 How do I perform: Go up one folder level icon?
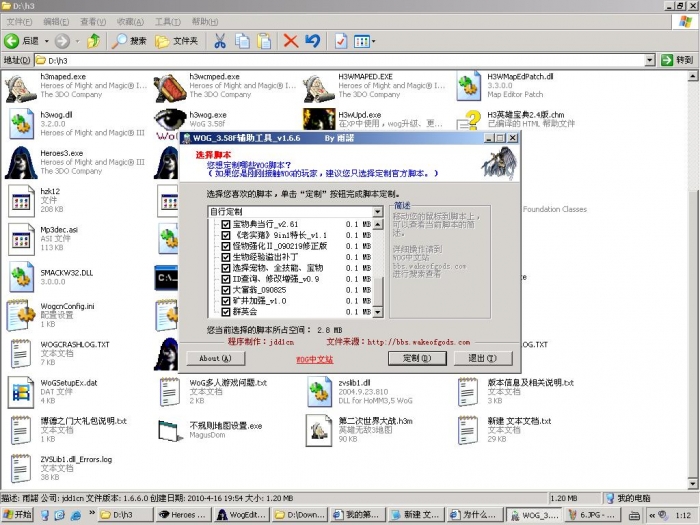94,42
